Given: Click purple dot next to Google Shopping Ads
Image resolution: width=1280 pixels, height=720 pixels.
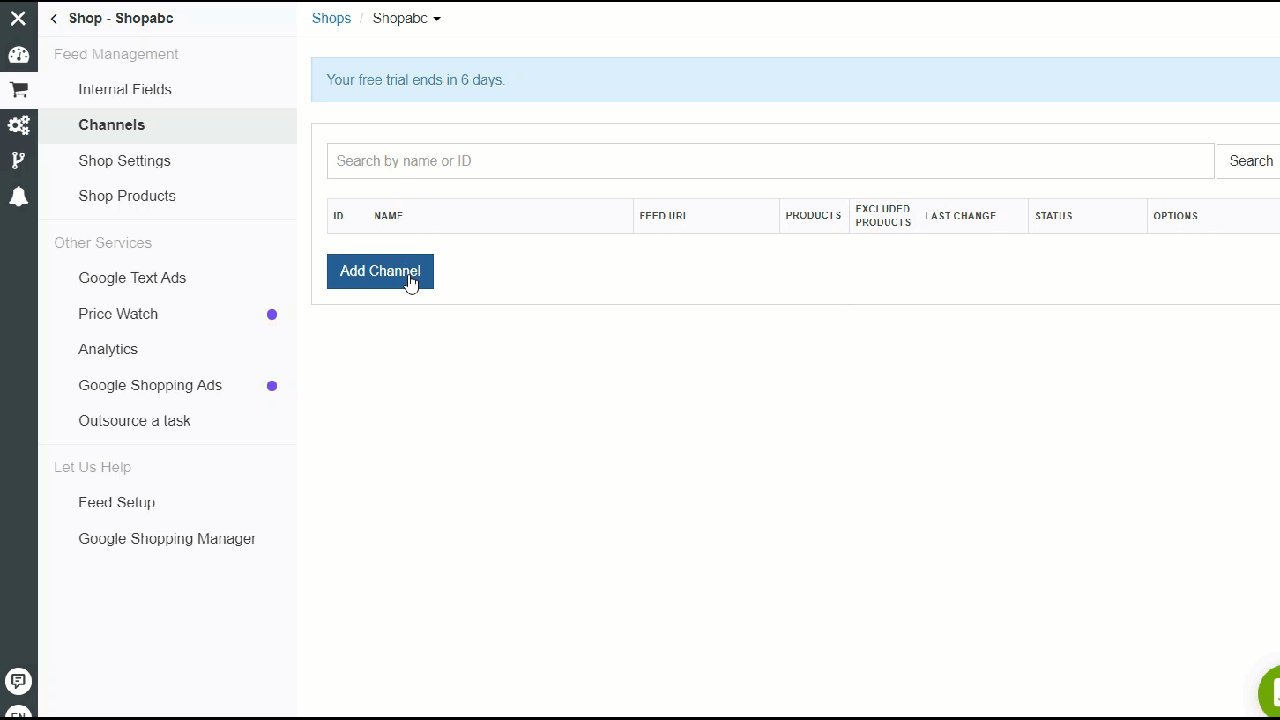Looking at the screenshot, I should tap(272, 385).
